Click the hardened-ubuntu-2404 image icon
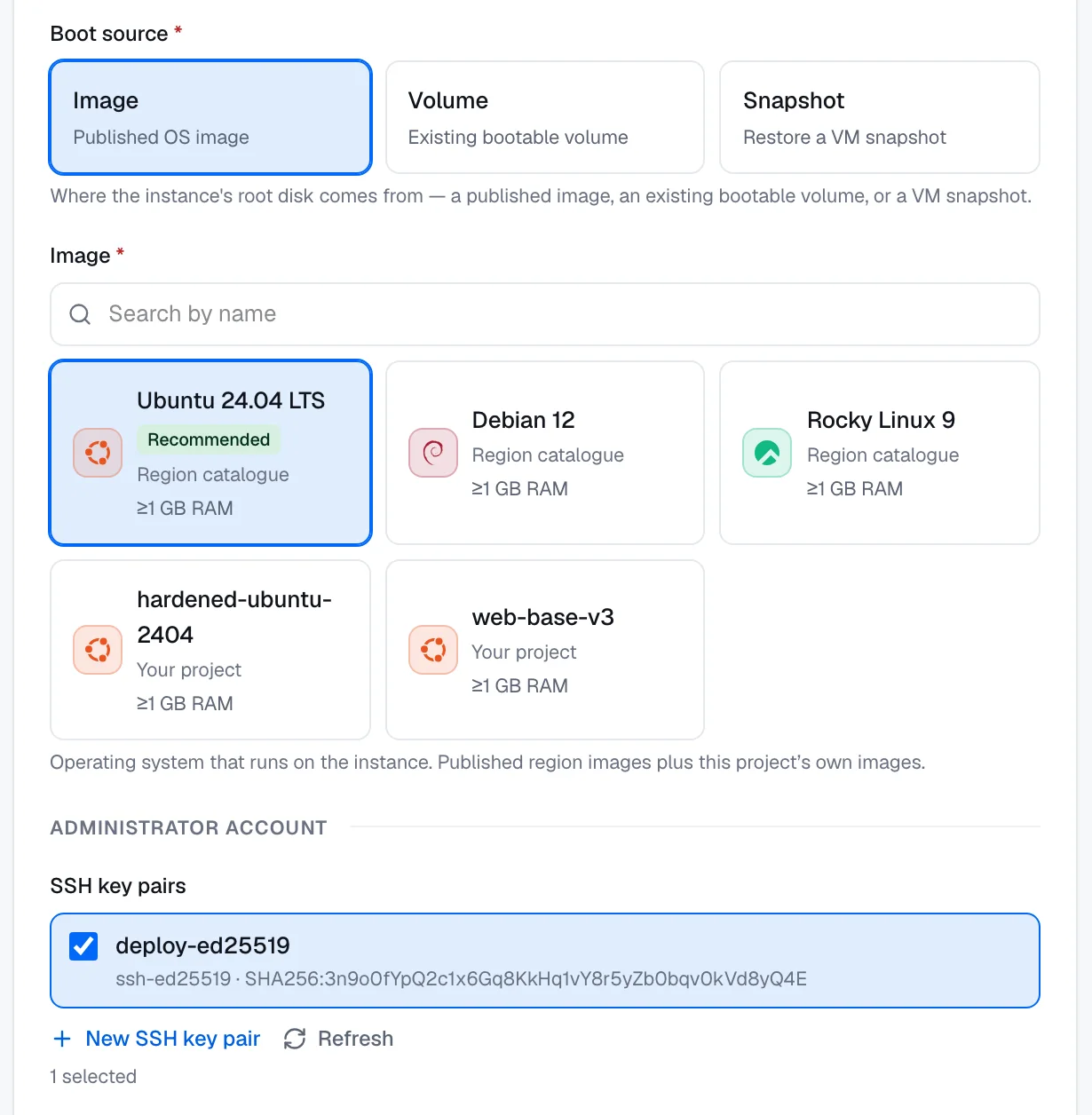The width and height of the screenshot is (1092, 1115). pyautogui.click(x=98, y=650)
